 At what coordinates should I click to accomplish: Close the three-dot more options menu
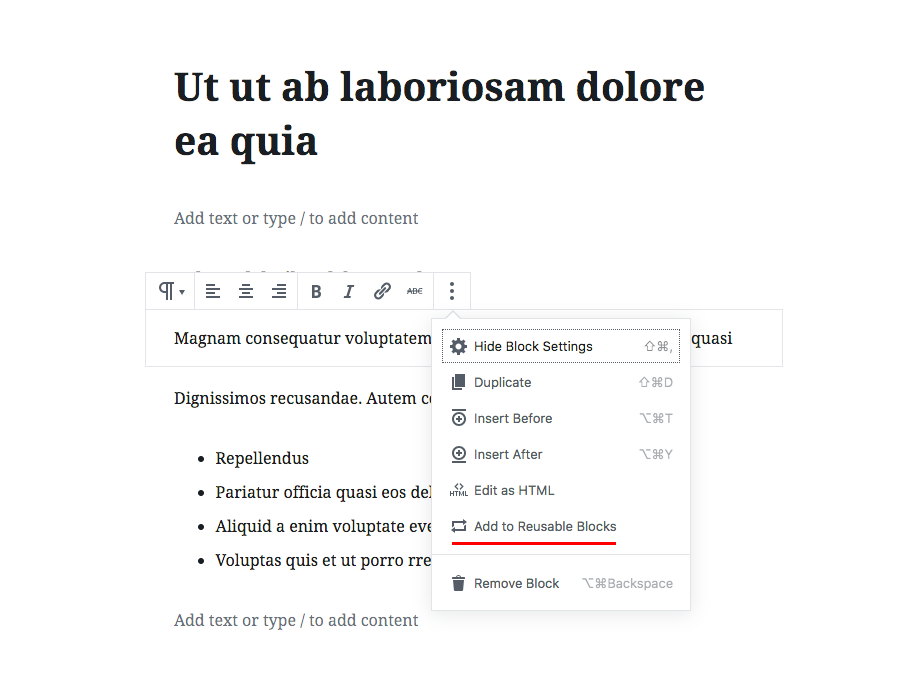(x=452, y=291)
